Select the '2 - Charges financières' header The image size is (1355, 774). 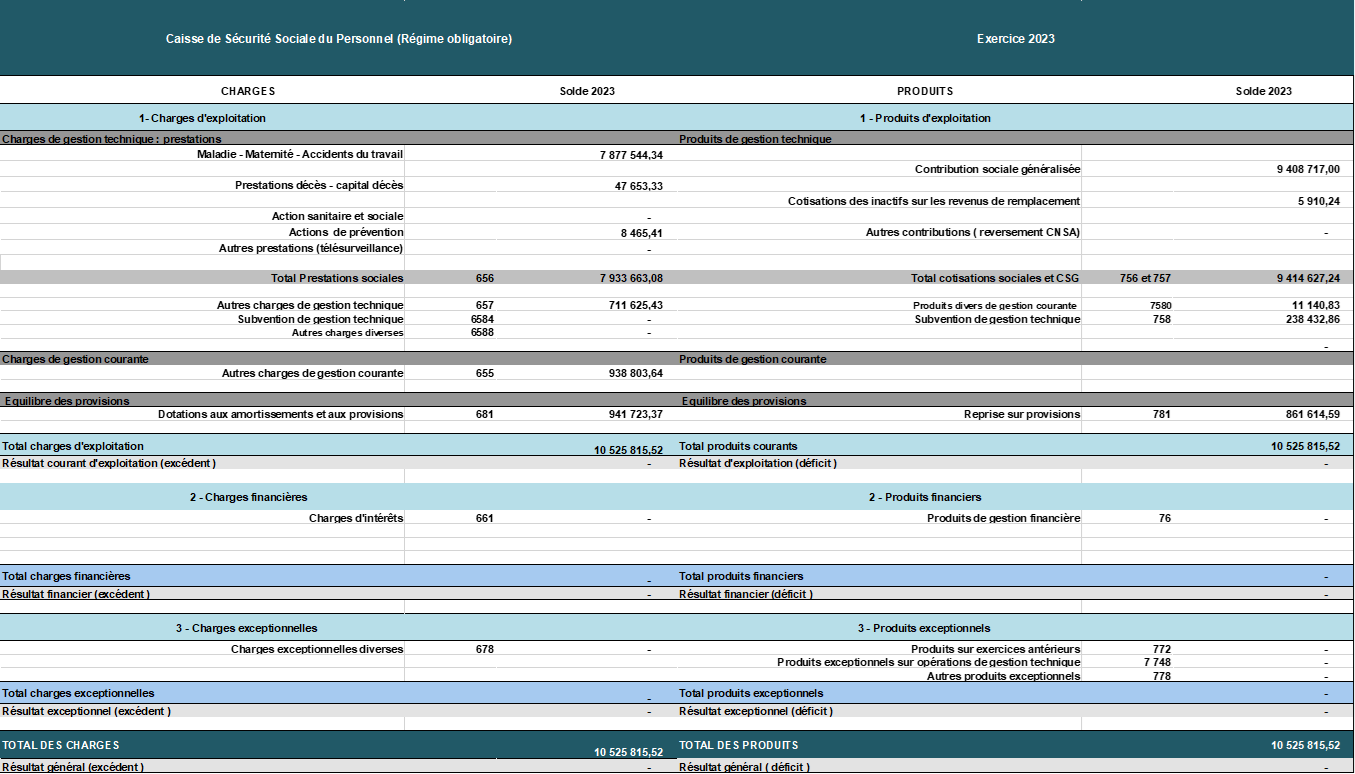[x=248, y=497]
